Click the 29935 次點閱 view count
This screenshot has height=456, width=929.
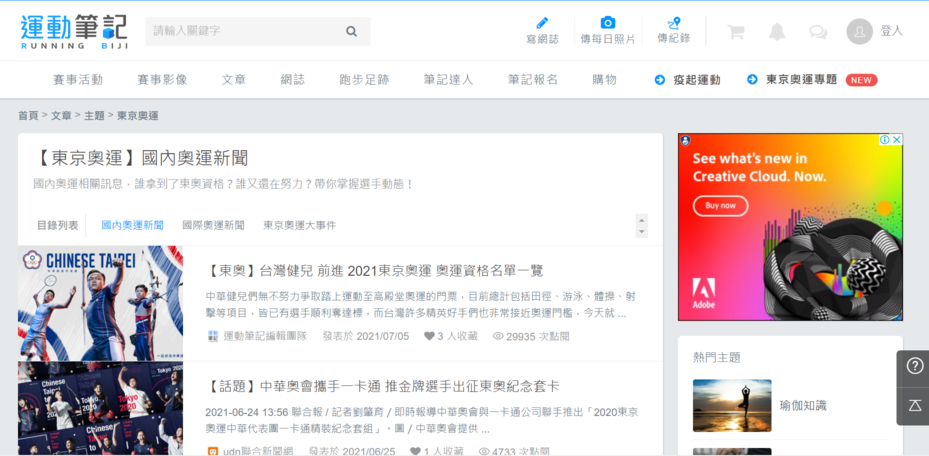tap(538, 336)
